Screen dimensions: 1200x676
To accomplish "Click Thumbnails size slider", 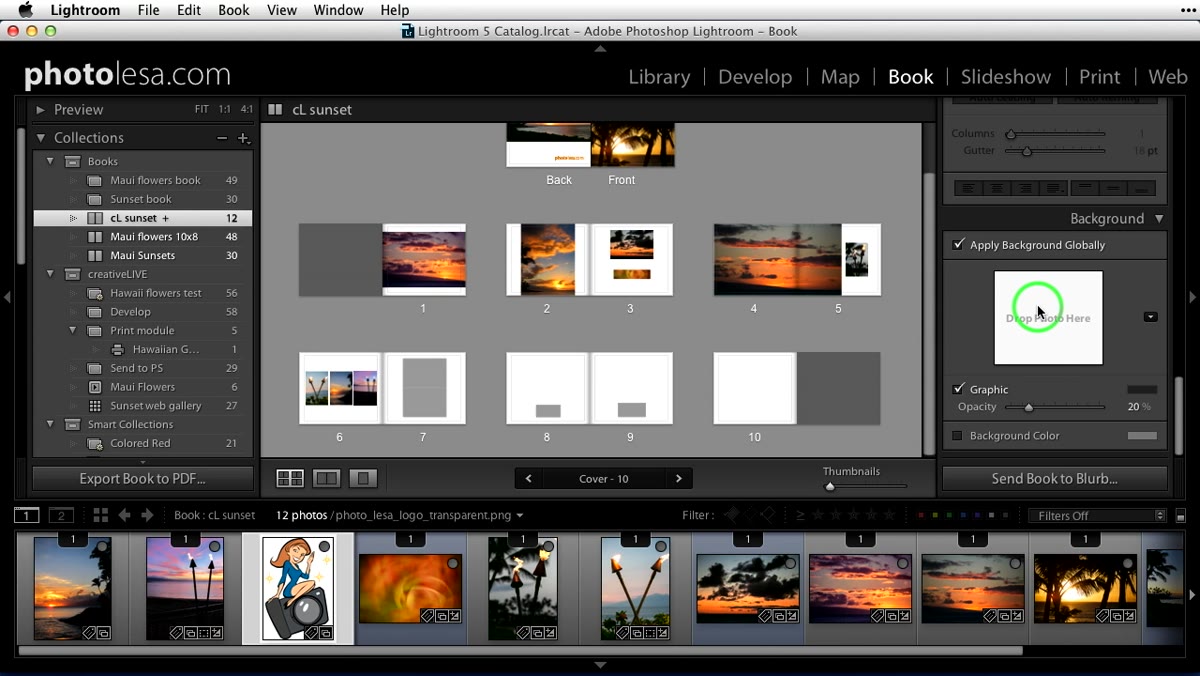I will point(866,487).
